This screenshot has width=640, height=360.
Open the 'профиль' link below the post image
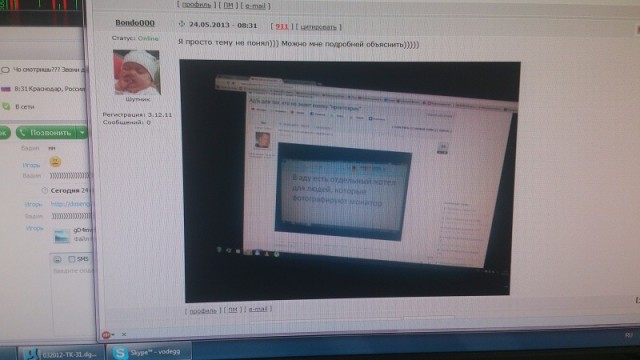tap(203, 310)
